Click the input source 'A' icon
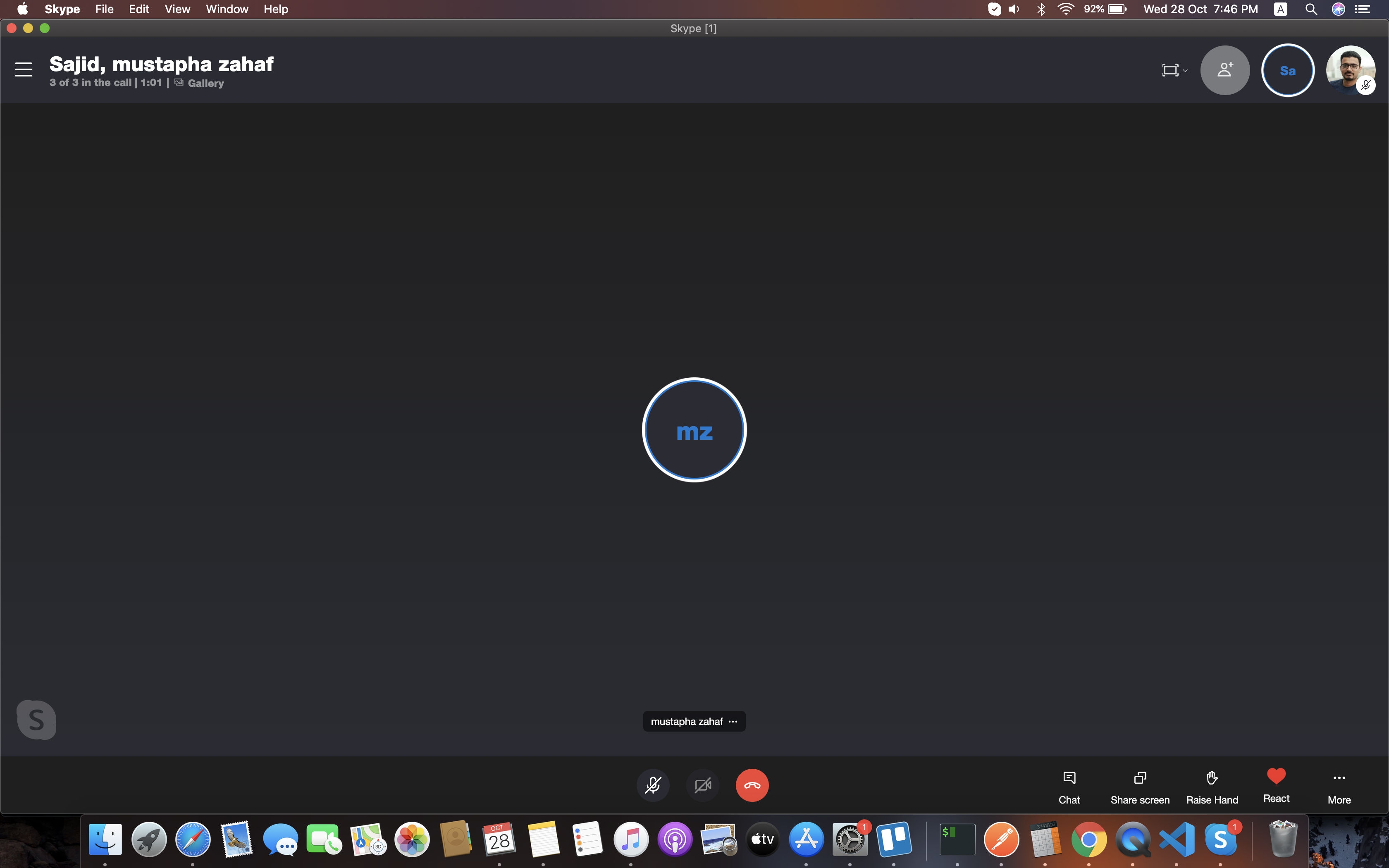 pyautogui.click(x=1281, y=9)
